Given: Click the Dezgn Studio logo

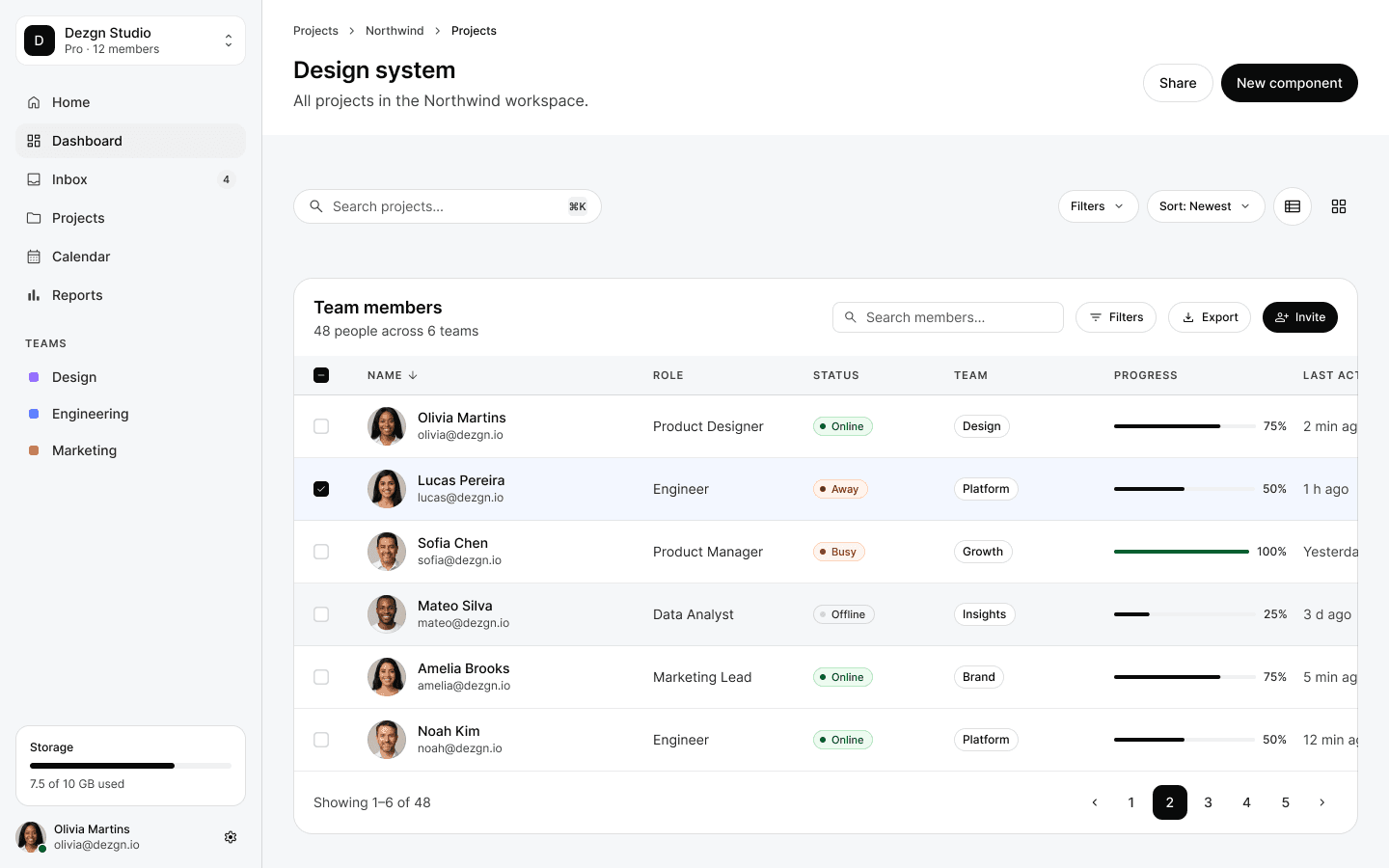Looking at the screenshot, I should [x=40, y=41].
